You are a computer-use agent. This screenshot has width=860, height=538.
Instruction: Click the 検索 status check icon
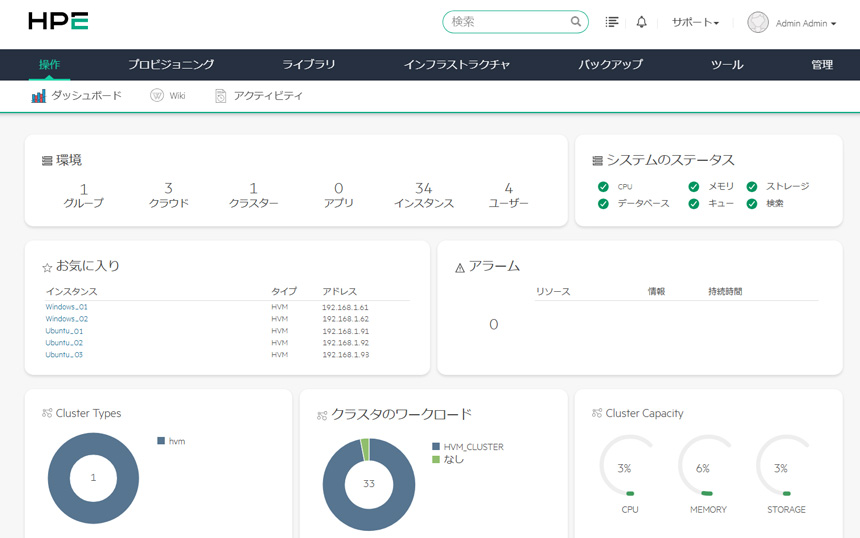pos(752,204)
